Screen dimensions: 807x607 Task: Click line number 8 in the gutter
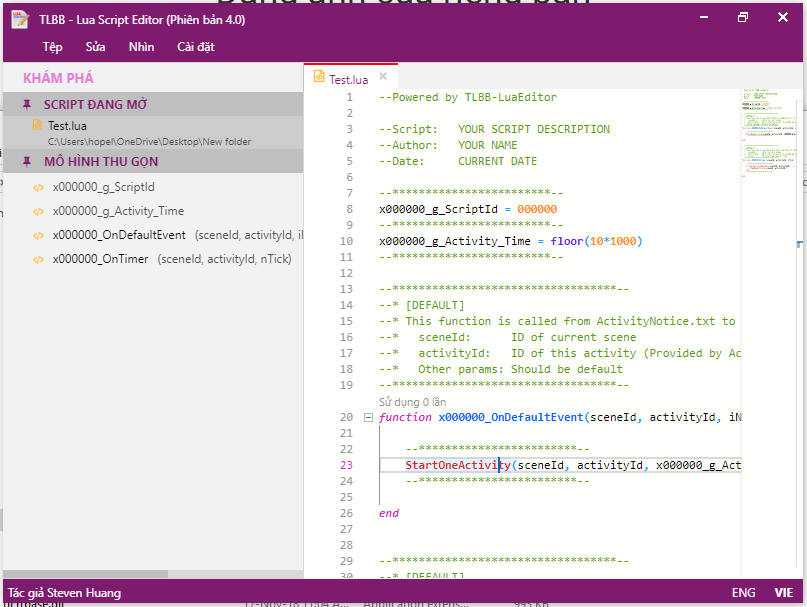point(349,209)
